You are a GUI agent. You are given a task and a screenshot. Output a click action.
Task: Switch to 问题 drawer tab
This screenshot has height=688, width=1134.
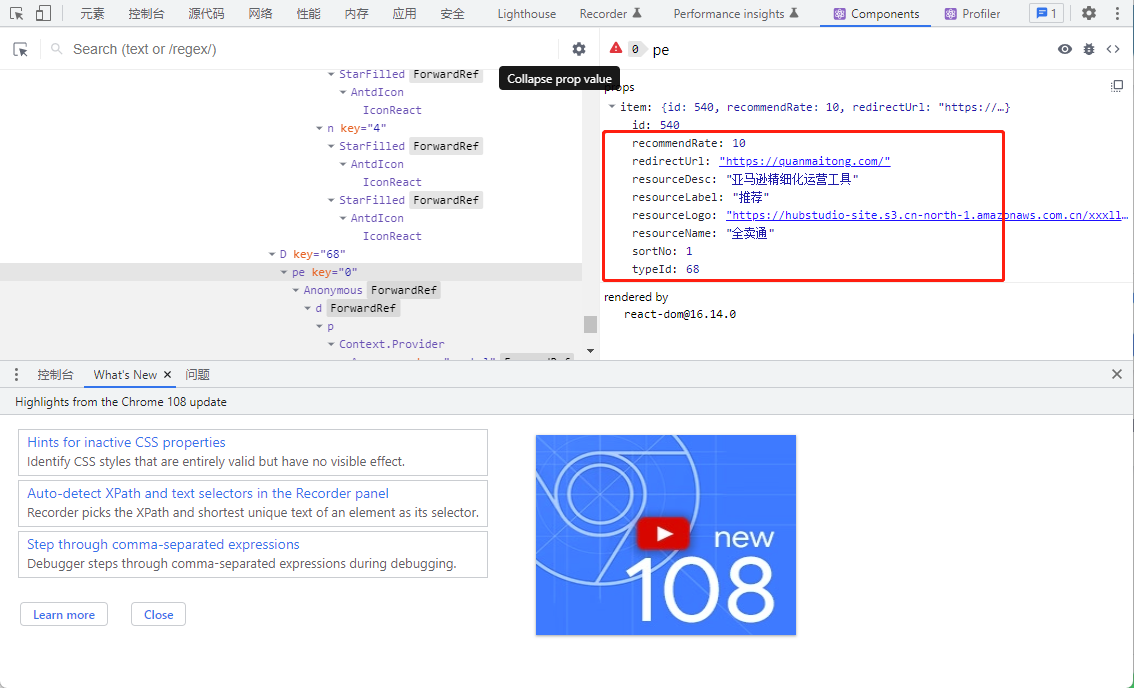[197, 374]
